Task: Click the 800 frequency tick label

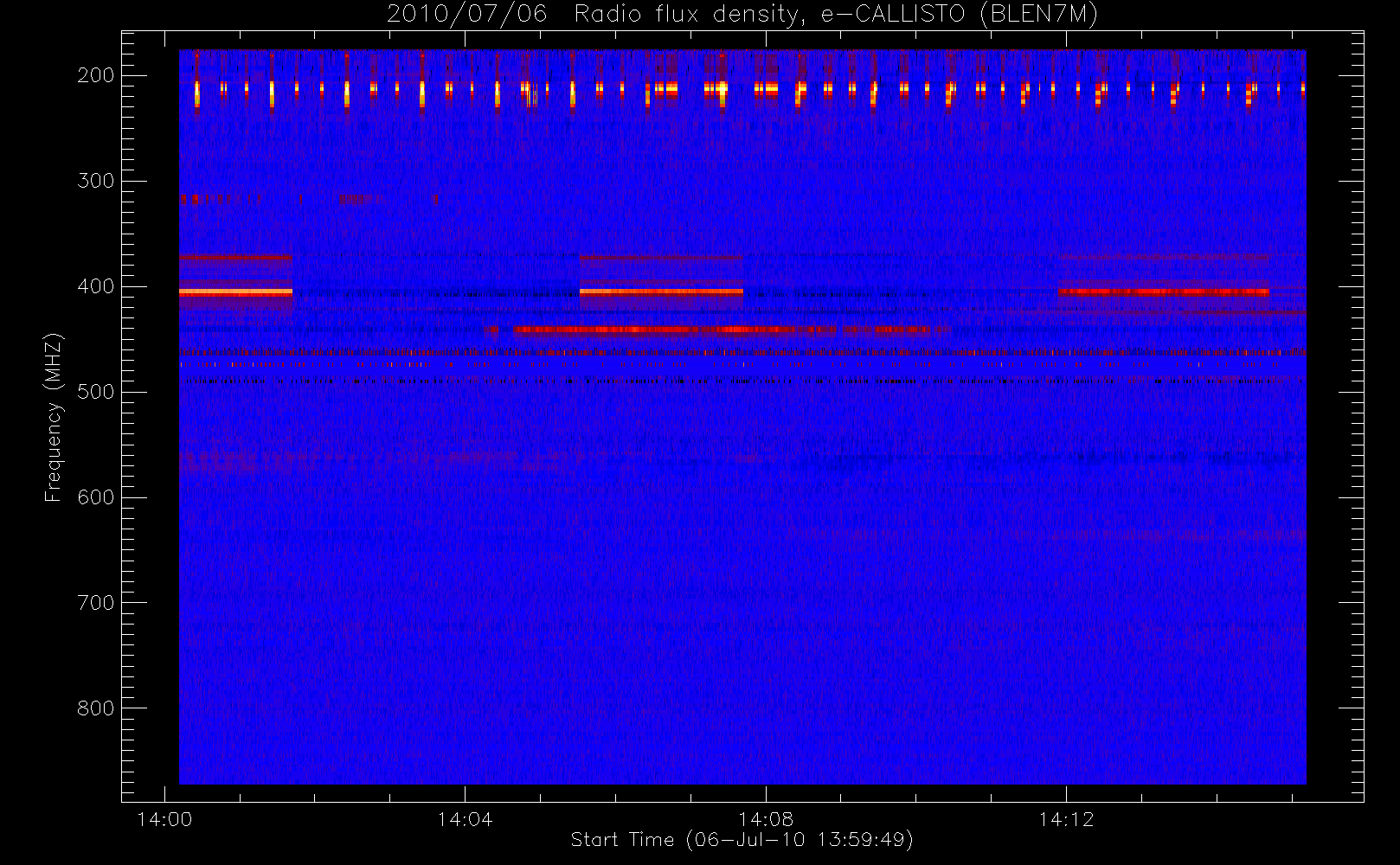Action: pyautogui.click(x=96, y=708)
